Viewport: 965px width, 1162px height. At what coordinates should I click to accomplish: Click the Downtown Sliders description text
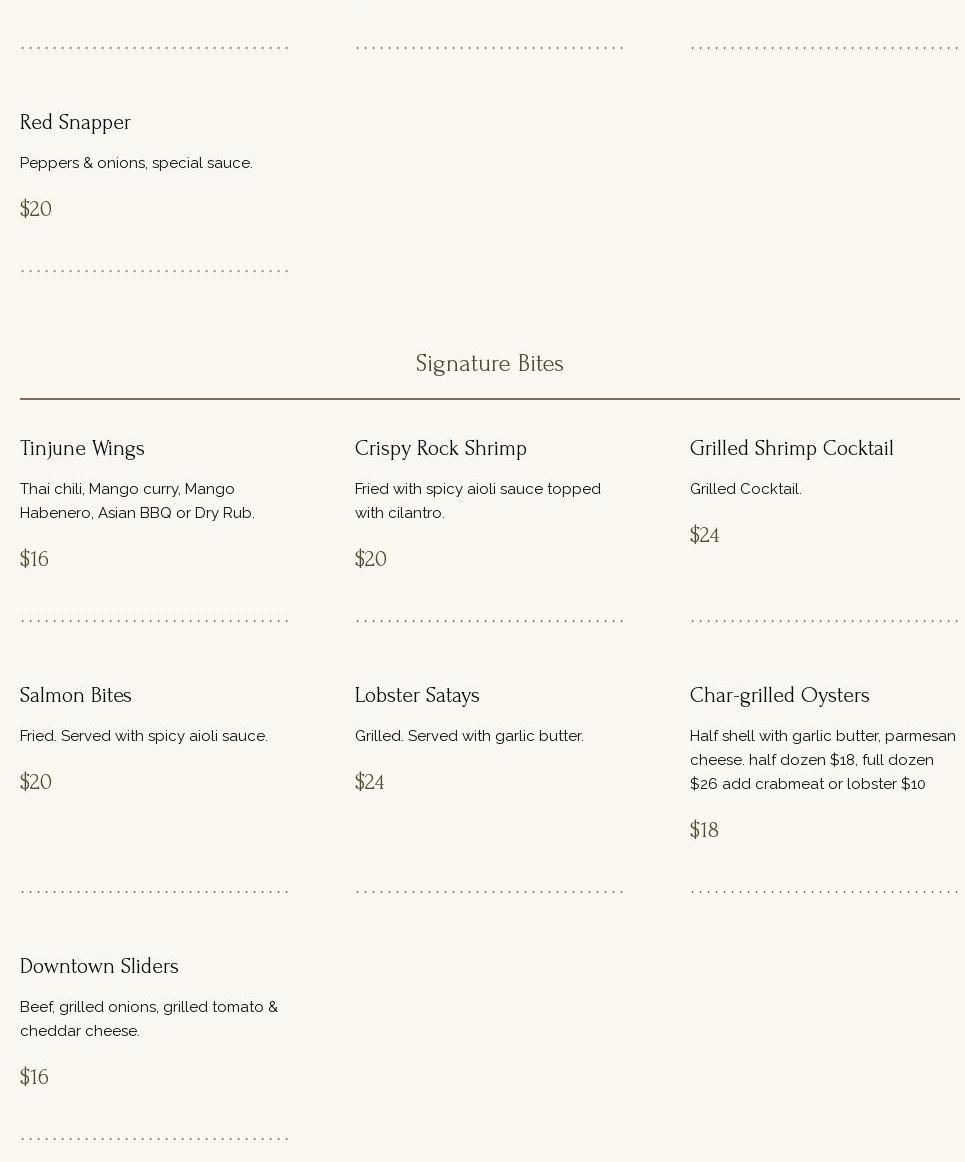point(148,1019)
